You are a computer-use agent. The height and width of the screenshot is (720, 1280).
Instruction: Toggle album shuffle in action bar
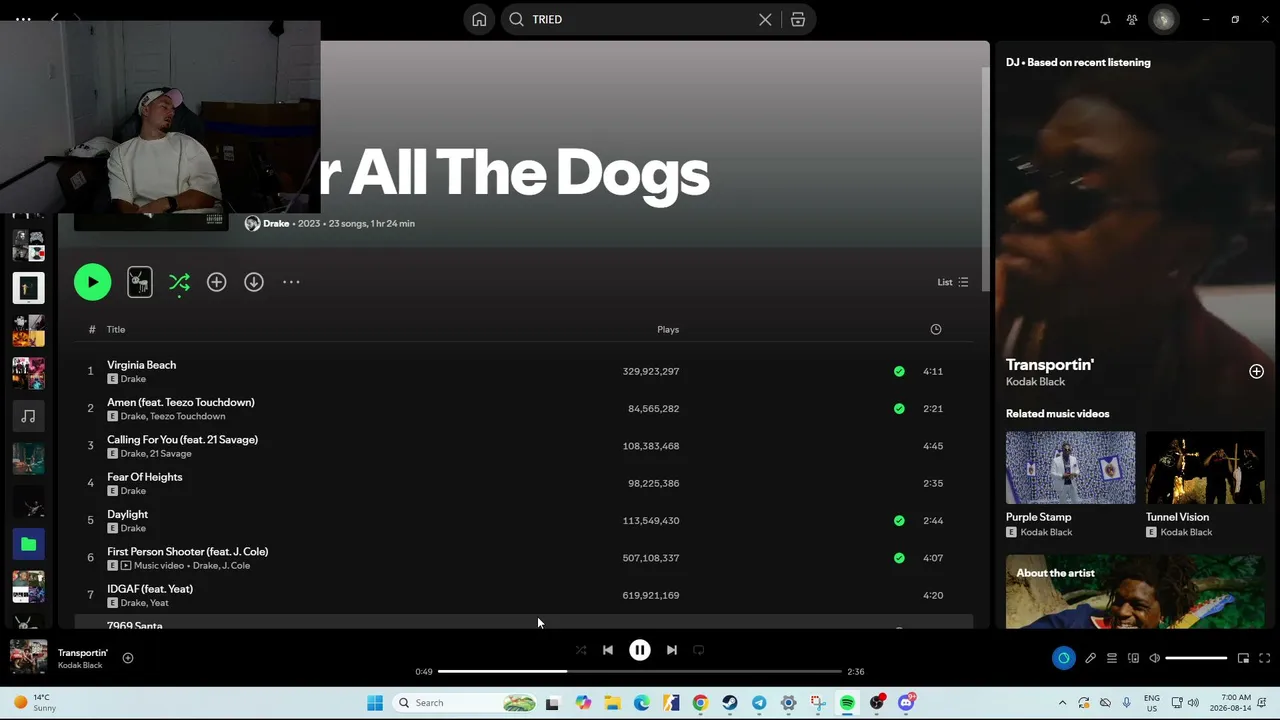click(x=179, y=282)
